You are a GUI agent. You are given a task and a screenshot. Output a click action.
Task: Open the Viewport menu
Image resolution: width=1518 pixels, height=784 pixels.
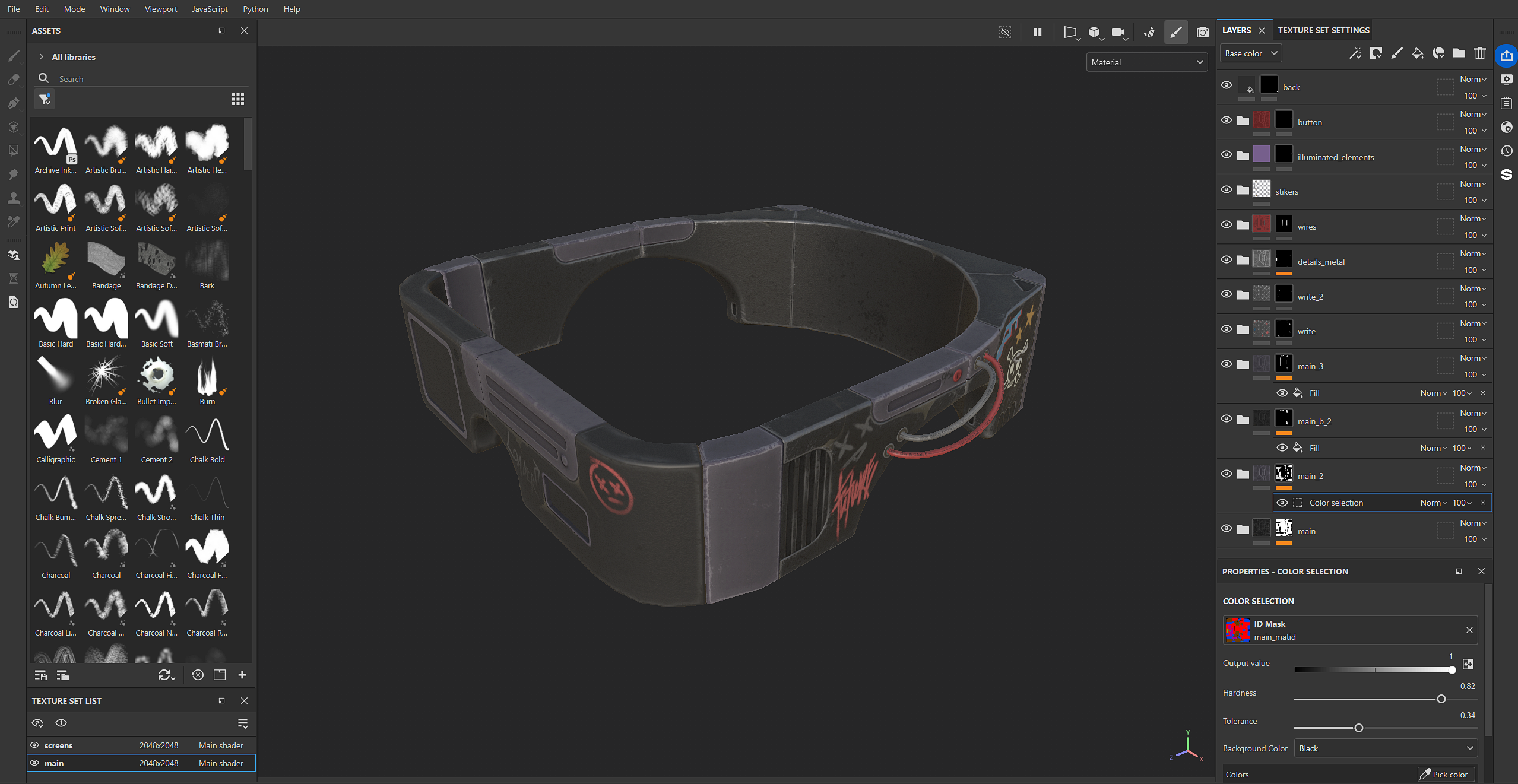(160, 9)
